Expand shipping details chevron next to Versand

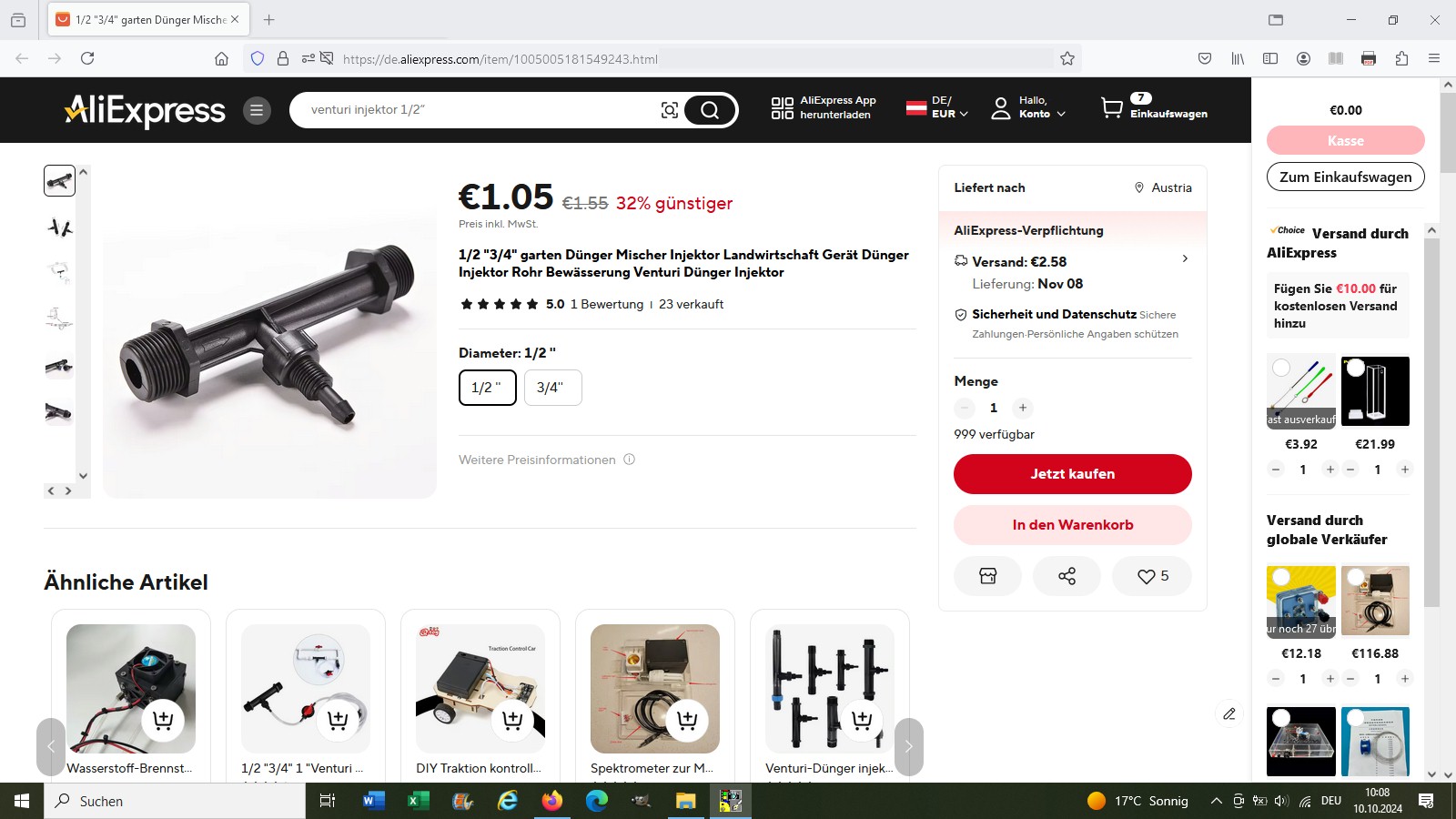pyautogui.click(x=1185, y=258)
